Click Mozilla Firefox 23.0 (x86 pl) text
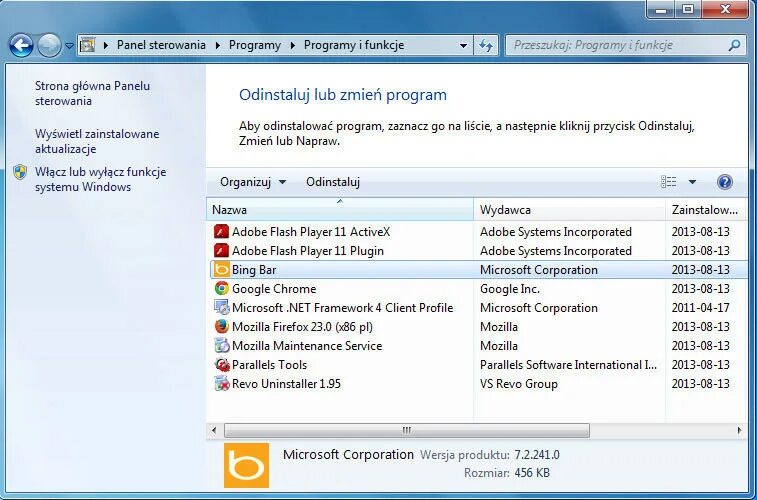 tap(302, 327)
